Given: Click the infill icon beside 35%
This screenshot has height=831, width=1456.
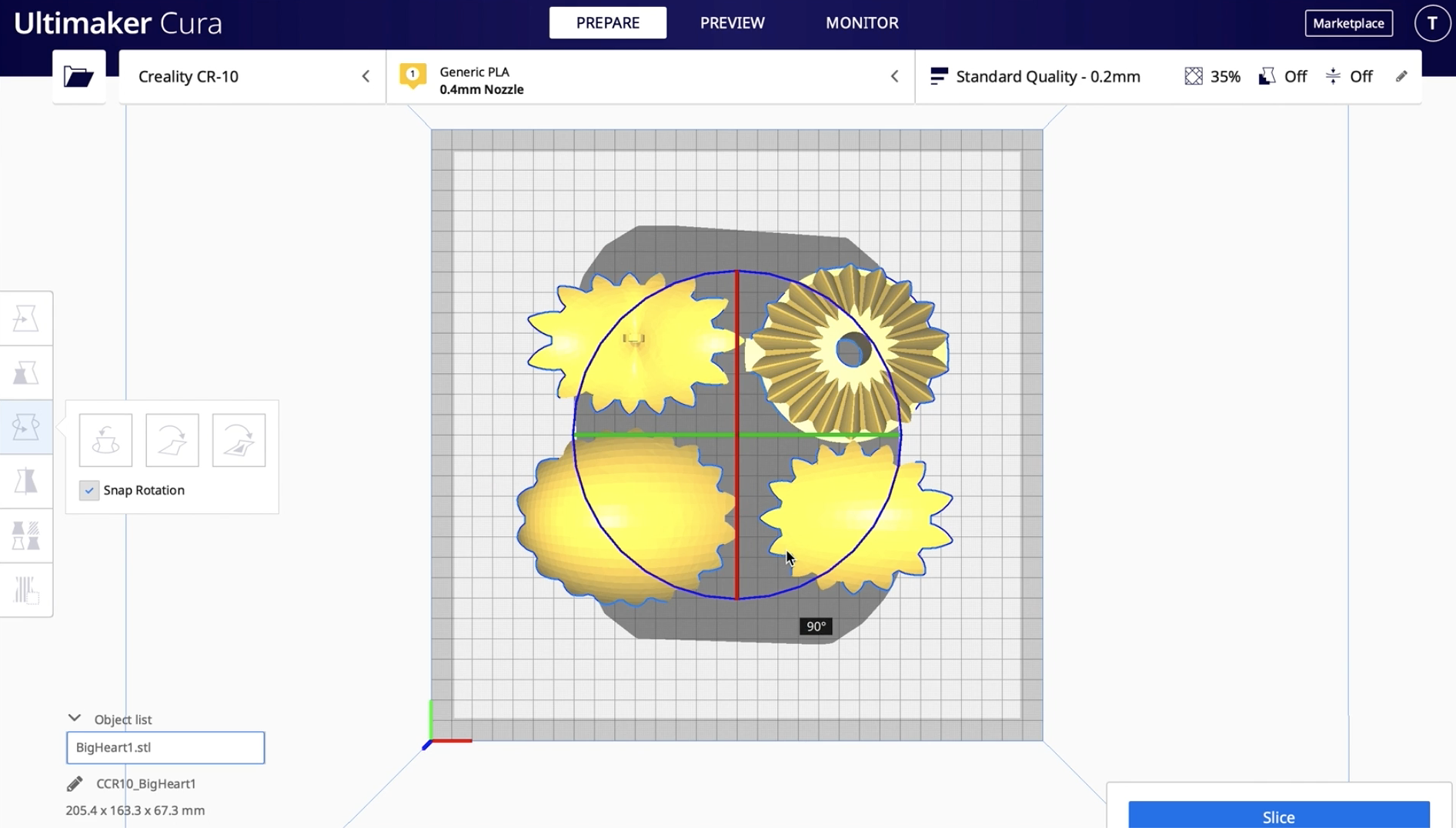Looking at the screenshot, I should point(1194,76).
